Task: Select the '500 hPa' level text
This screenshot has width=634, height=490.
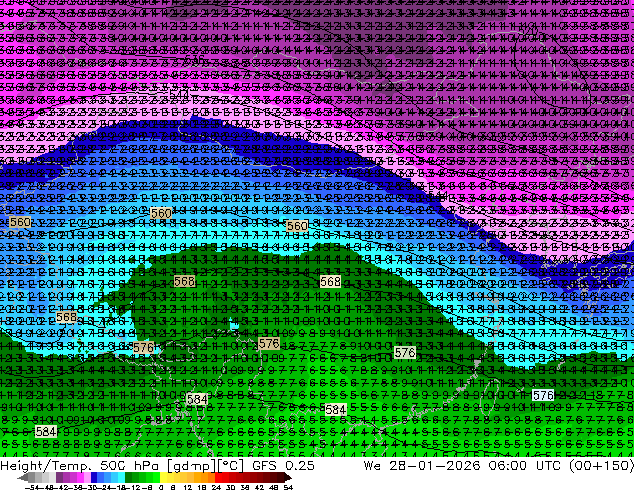Action: pyautogui.click(x=129, y=466)
